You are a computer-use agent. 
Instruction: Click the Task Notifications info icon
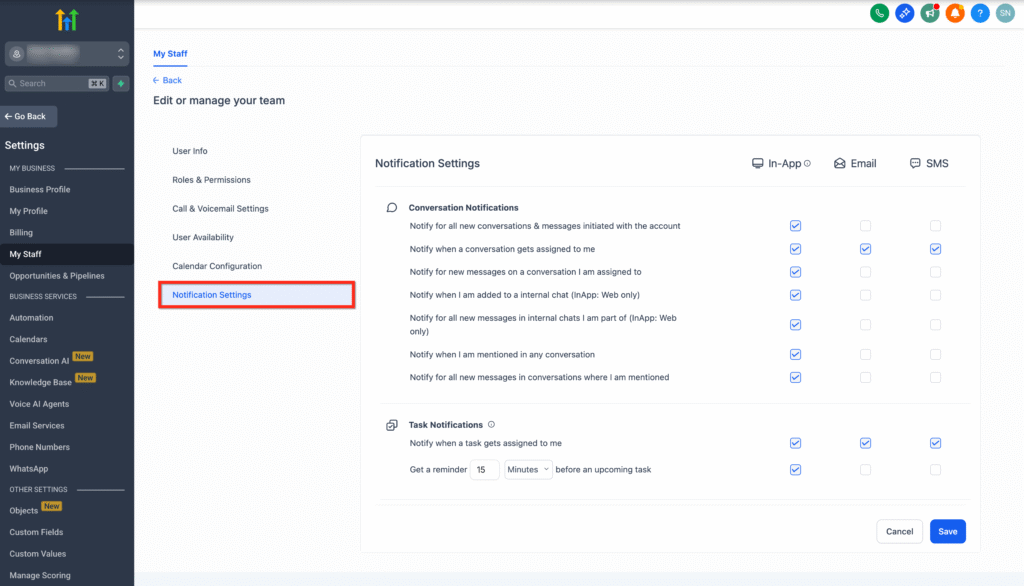[x=491, y=425]
